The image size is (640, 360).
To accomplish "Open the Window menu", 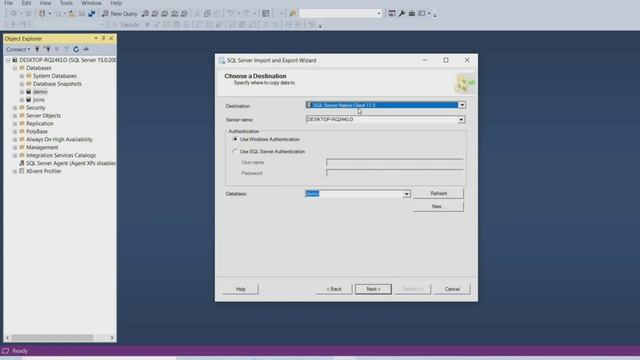I will coord(91,3).
